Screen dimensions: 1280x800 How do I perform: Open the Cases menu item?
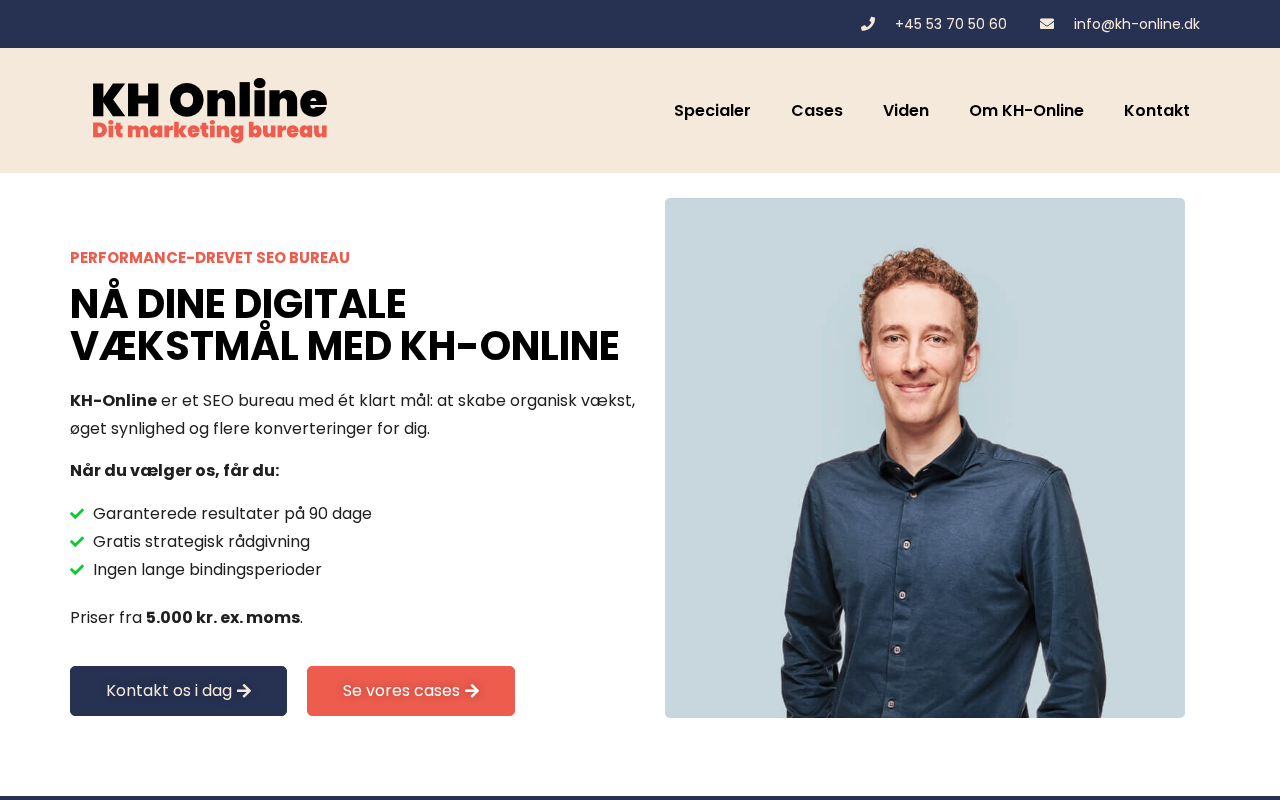pyautogui.click(x=817, y=111)
